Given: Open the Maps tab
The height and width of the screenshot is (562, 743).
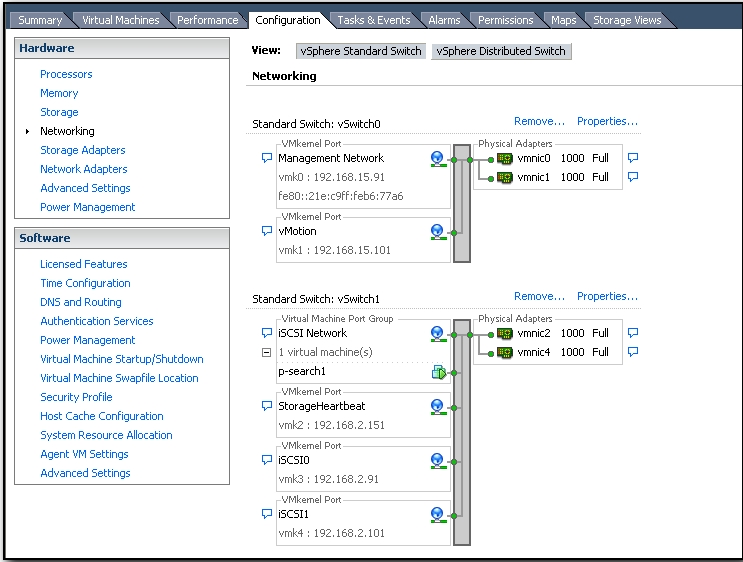Looking at the screenshot, I should (x=564, y=20).
